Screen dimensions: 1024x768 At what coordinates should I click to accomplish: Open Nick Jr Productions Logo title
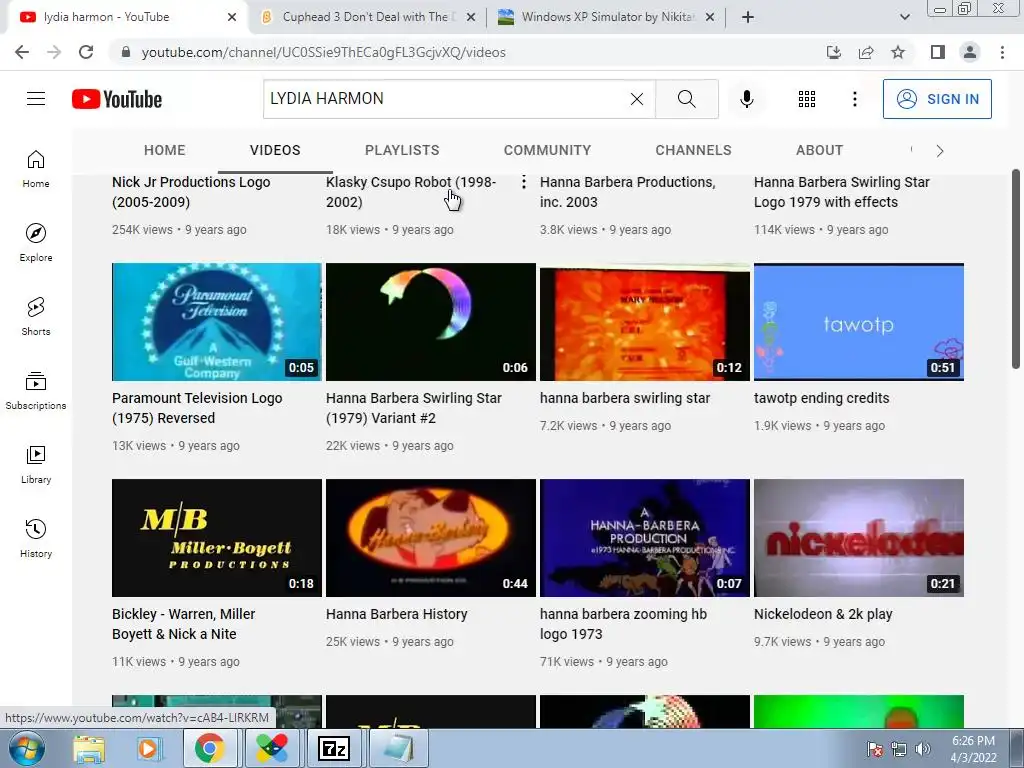point(191,192)
